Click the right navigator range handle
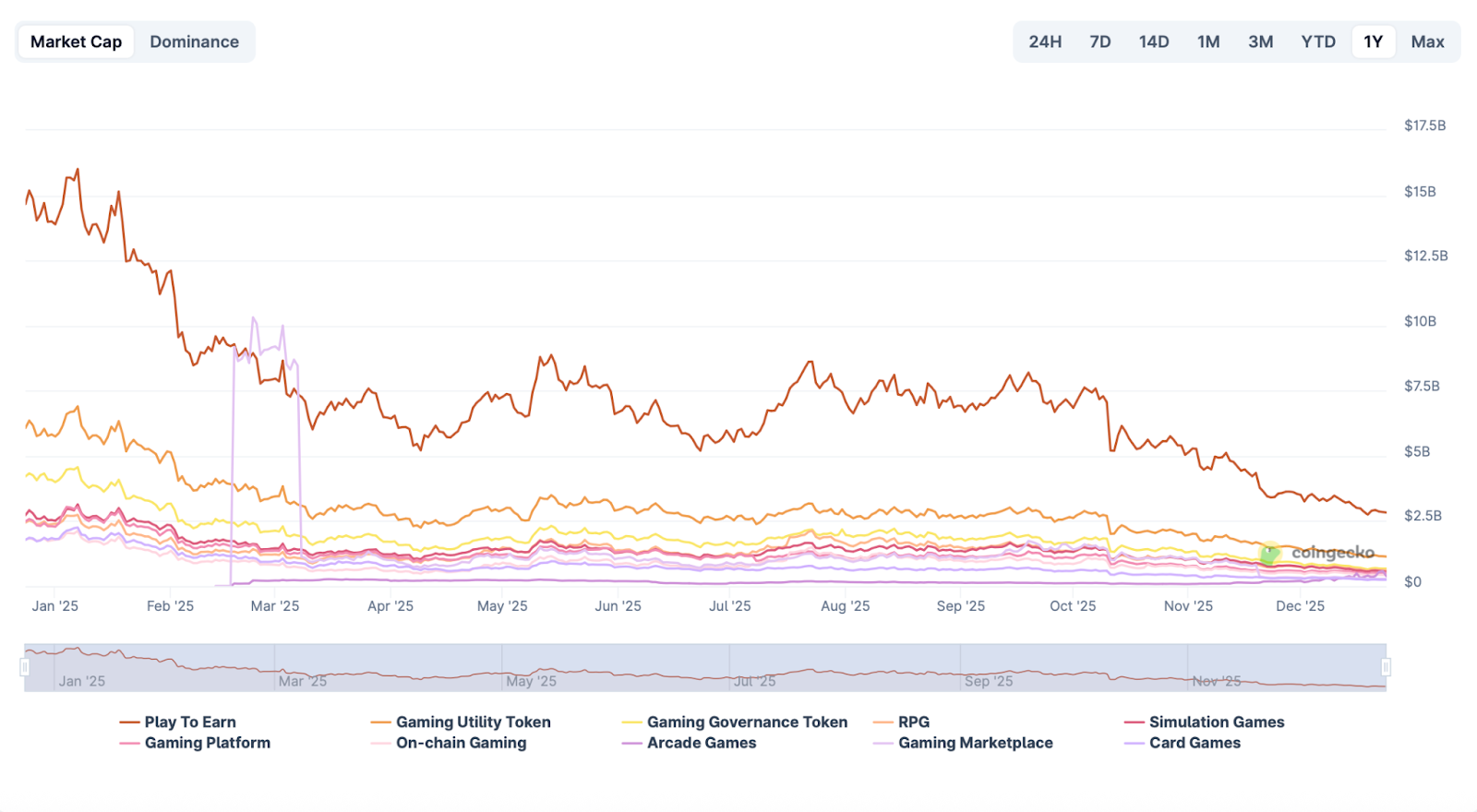 pyautogui.click(x=1386, y=667)
